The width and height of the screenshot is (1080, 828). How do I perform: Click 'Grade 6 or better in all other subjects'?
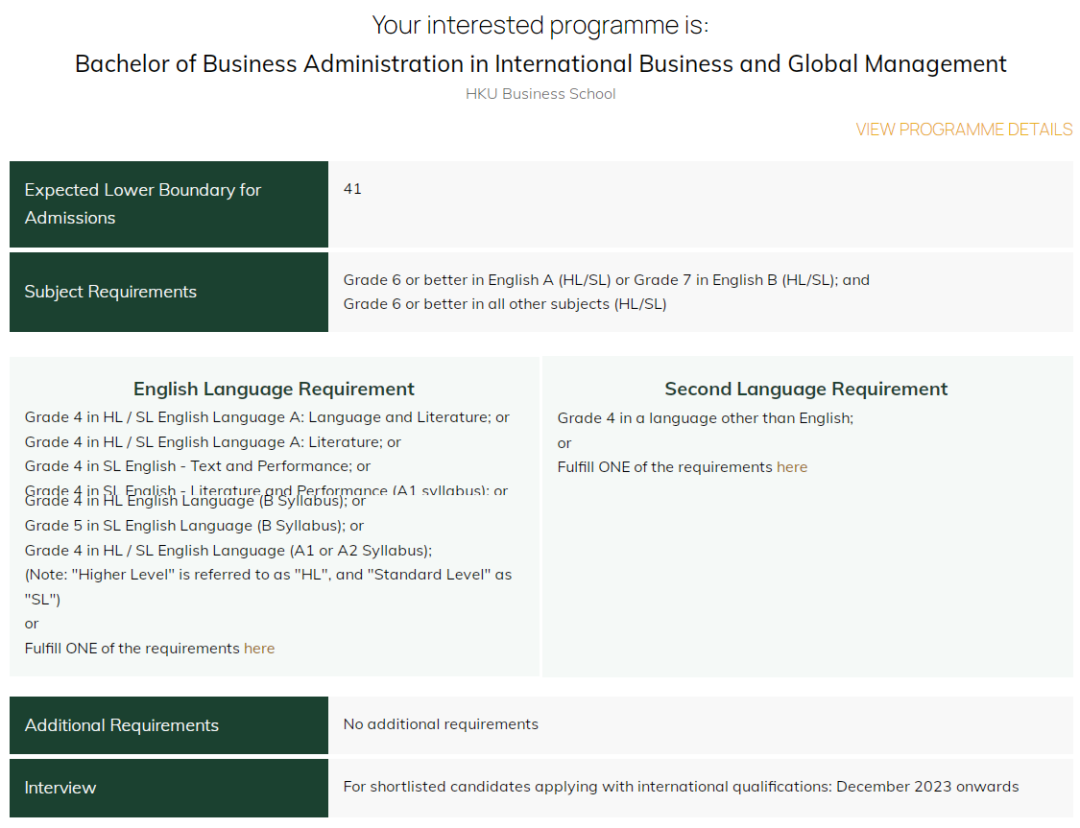click(x=504, y=304)
